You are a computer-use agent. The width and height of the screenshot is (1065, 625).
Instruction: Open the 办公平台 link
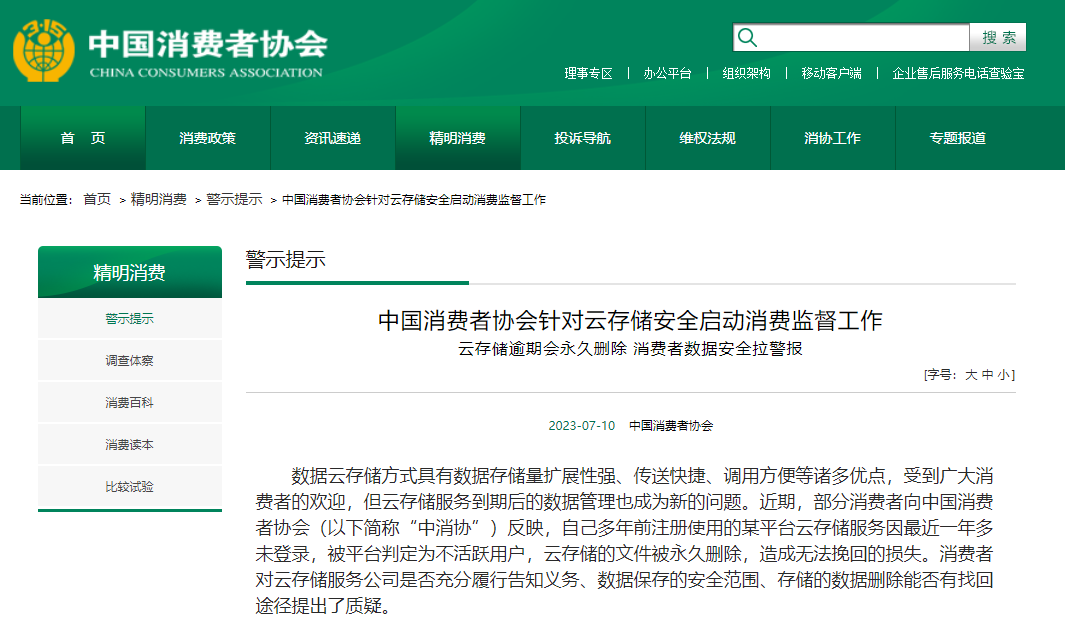pyautogui.click(x=667, y=73)
